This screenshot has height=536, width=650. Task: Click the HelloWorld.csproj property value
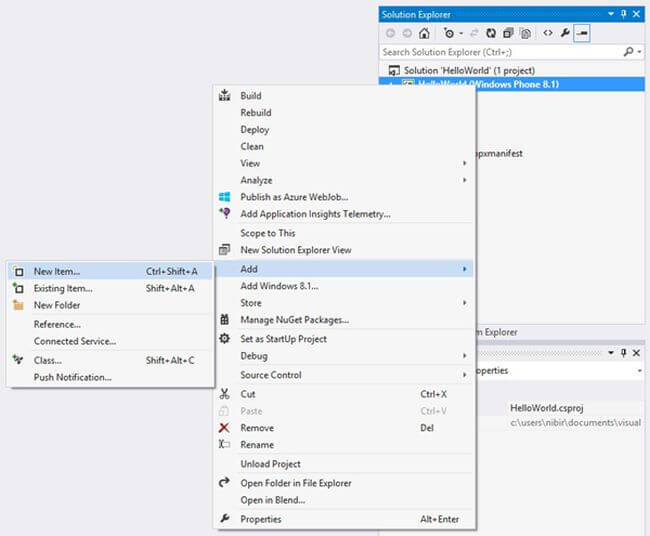(x=546, y=408)
